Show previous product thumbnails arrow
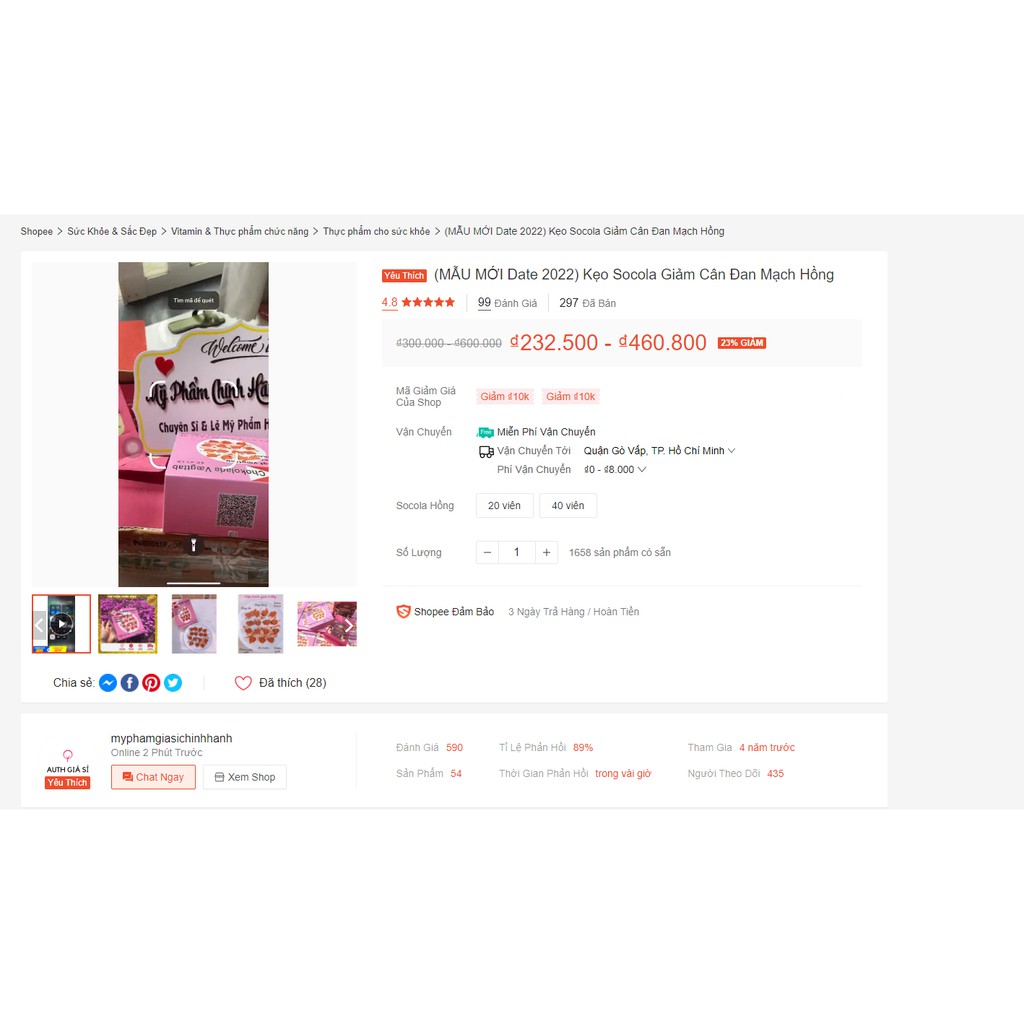The height and width of the screenshot is (1024, 1024). [39, 625]
